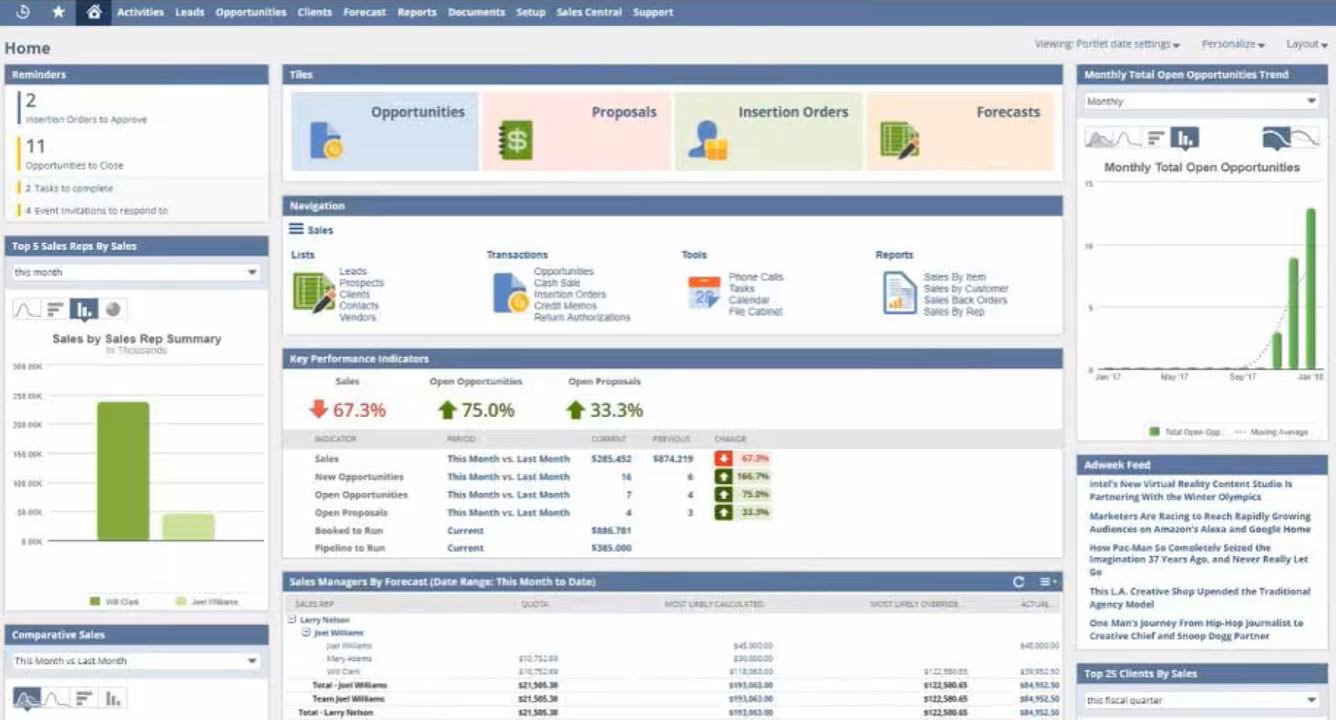Viewport: 1336px width, 720px height.
Task: Open the Sales Central menu
Action: tap(589, 13)
